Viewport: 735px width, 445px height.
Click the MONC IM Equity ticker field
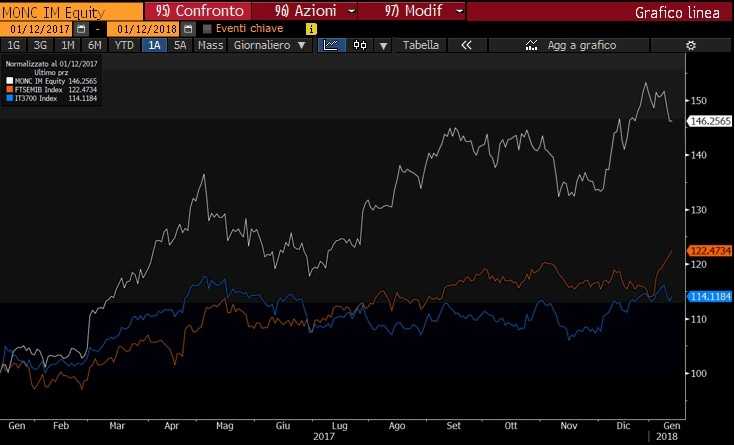click(72, 12)
